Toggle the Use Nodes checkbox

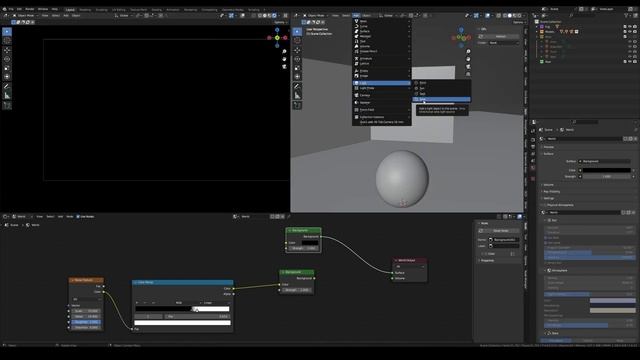coord(78,217)
